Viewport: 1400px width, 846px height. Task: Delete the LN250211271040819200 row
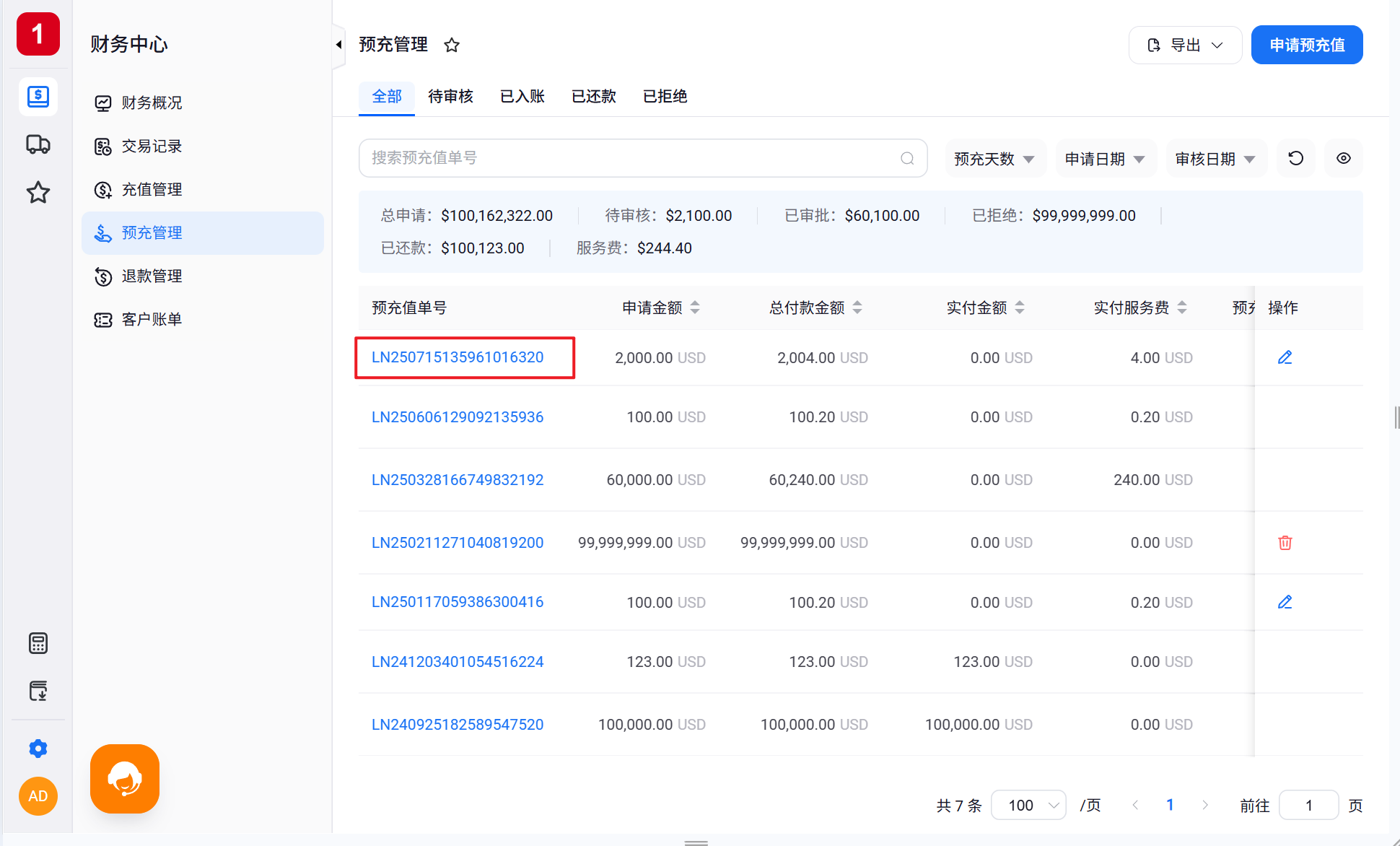coord(1285,543)
